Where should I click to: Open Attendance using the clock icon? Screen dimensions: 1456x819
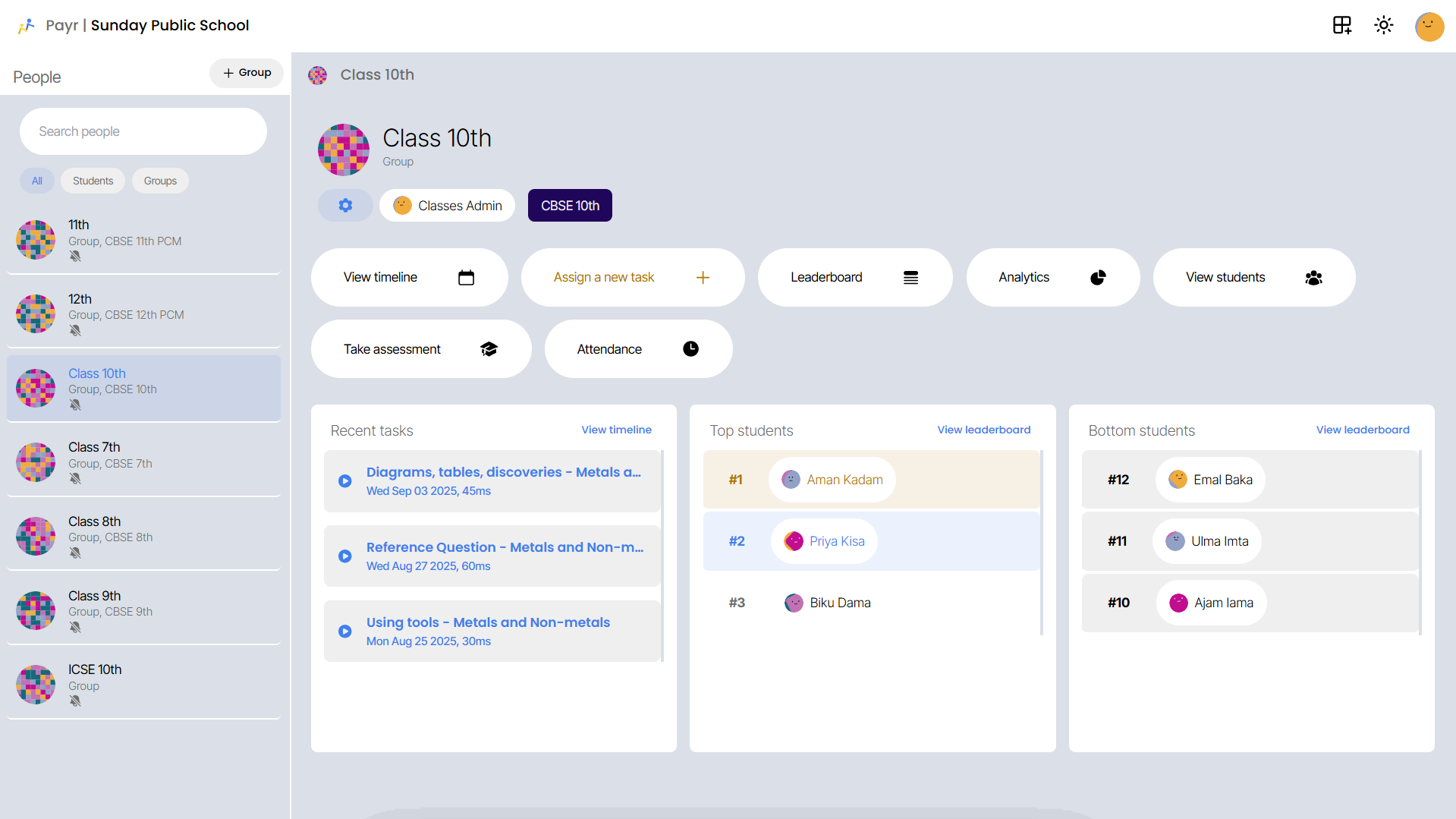[x=690, y=349]
